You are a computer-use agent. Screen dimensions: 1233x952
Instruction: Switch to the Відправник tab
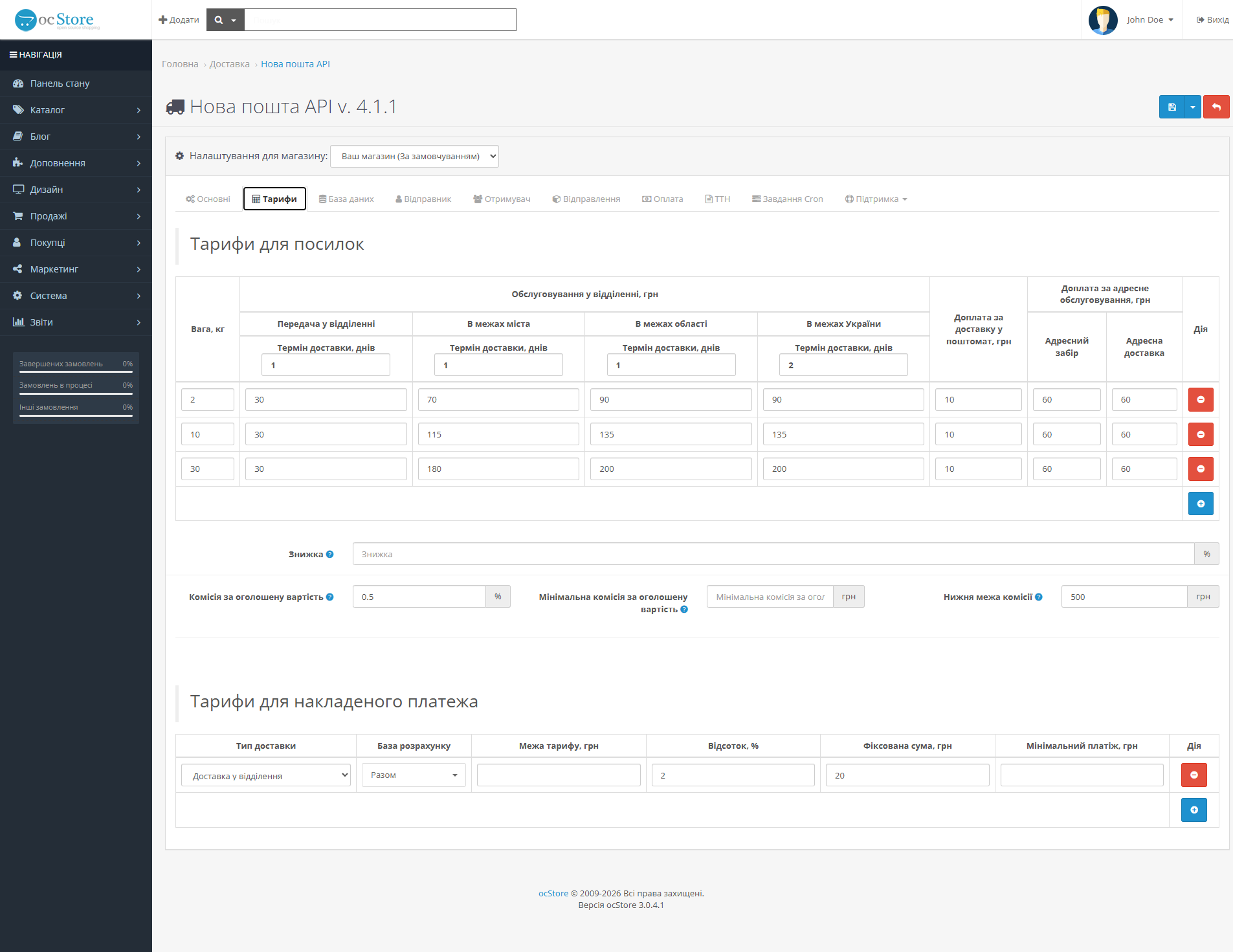coord(423,199)
